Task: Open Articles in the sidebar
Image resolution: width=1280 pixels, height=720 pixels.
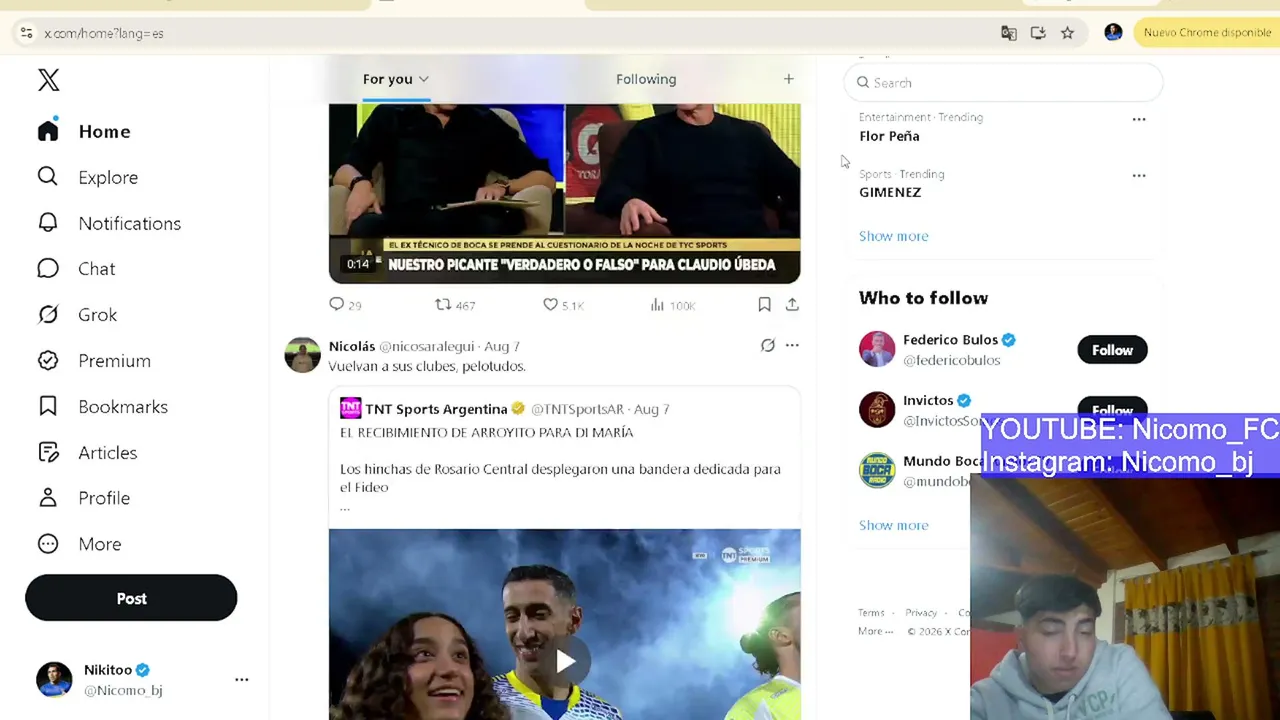Action: click(87, 453)
